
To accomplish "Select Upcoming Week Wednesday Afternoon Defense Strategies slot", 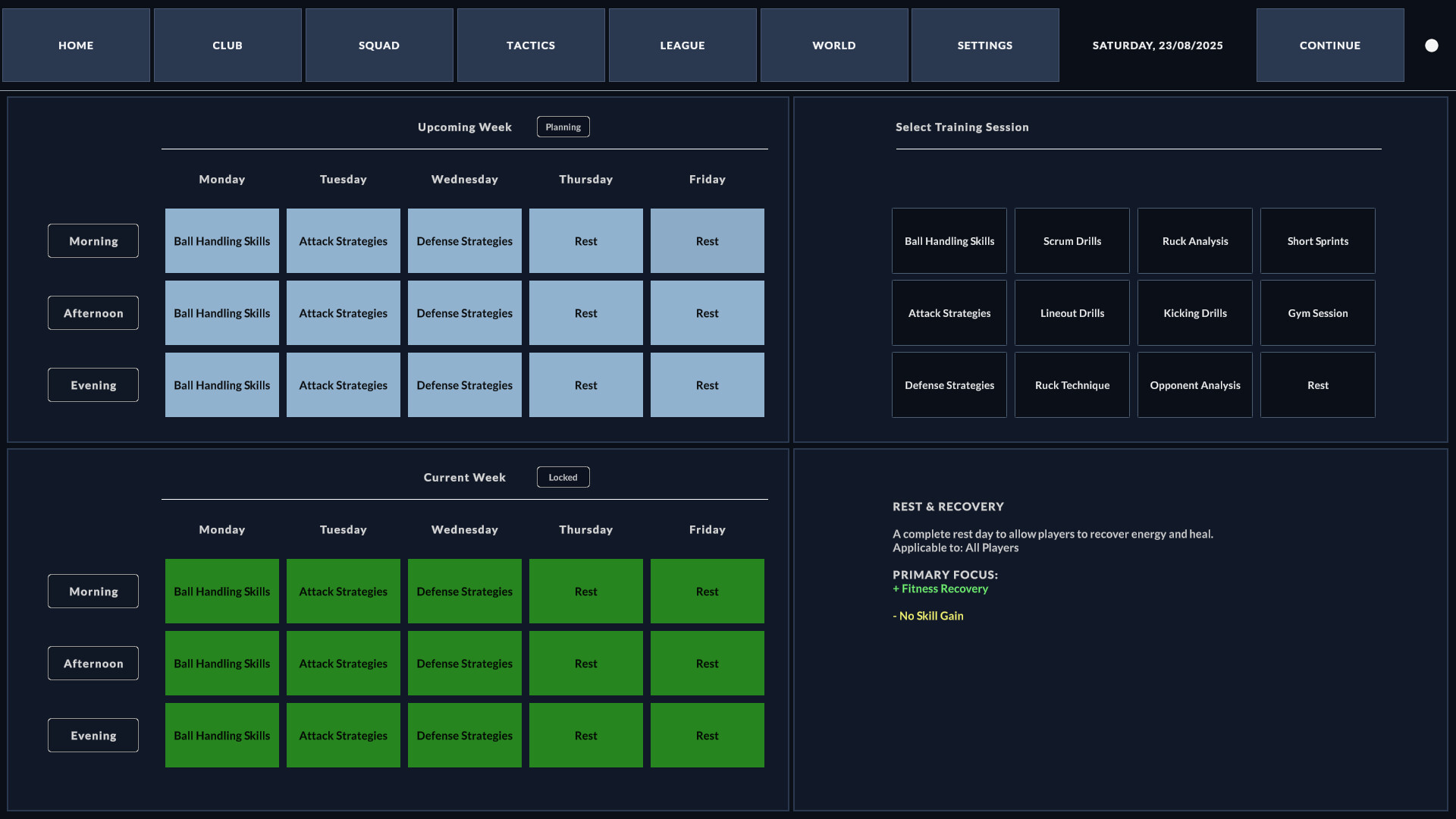I will pyautogui.click(x=465, y=313).
